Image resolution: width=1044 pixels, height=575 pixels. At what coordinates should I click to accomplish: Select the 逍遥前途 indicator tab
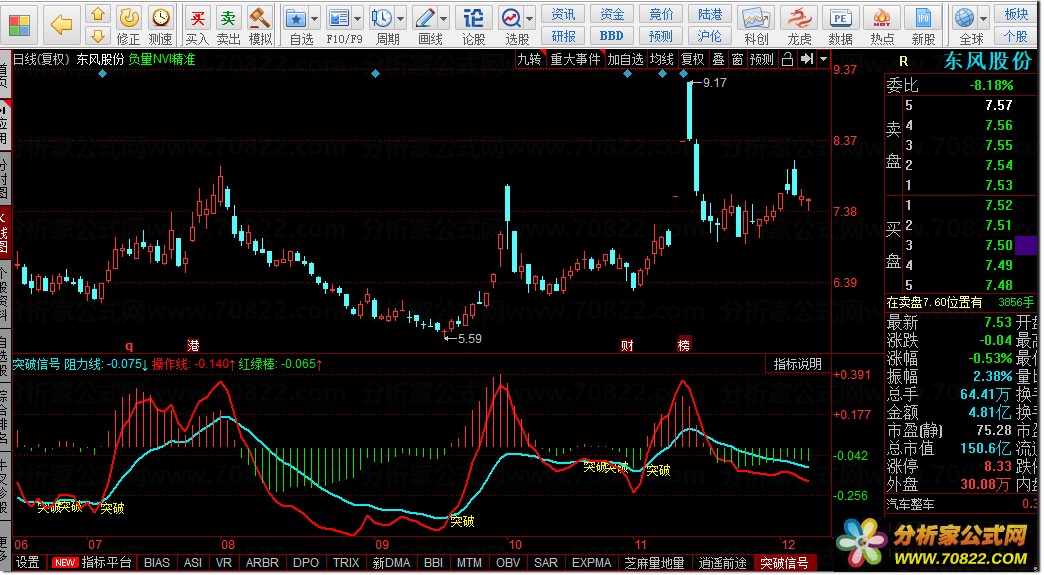pyautogui.click(x=722, y=563)
